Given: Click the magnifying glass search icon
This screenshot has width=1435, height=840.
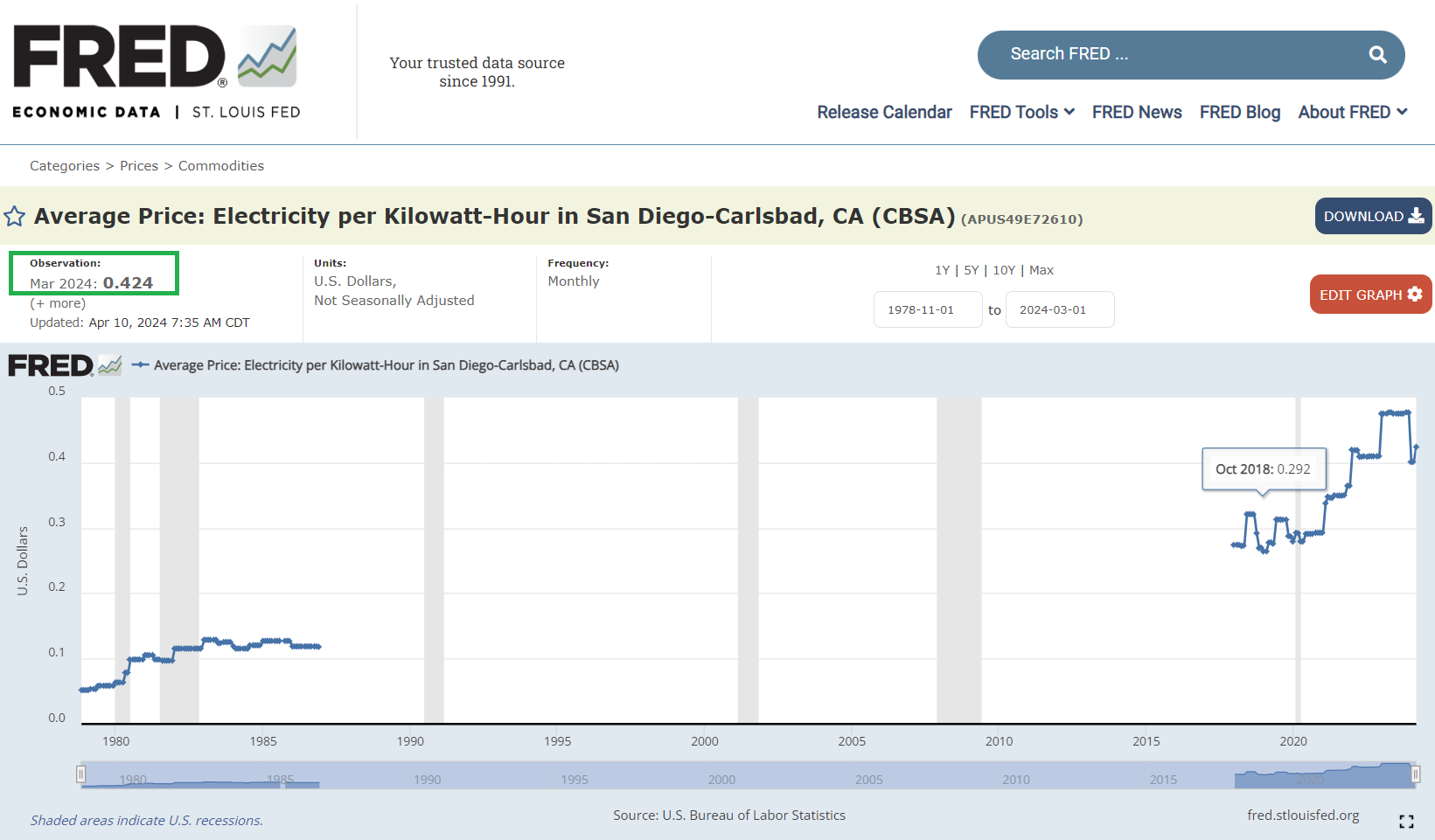Looking at the screenshot, I should pos(1377,54).
